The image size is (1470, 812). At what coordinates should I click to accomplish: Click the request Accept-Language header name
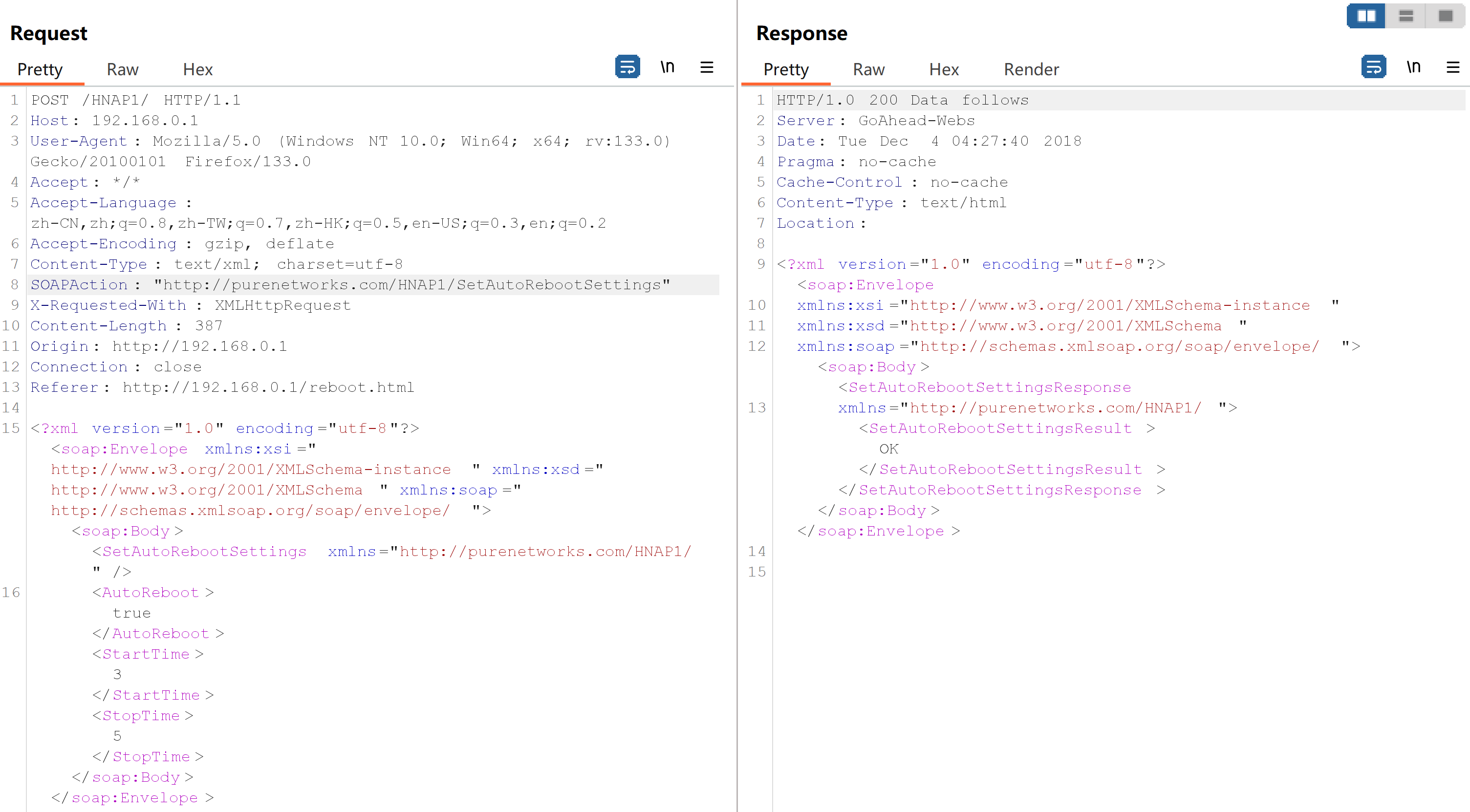(x=103, y=203)
